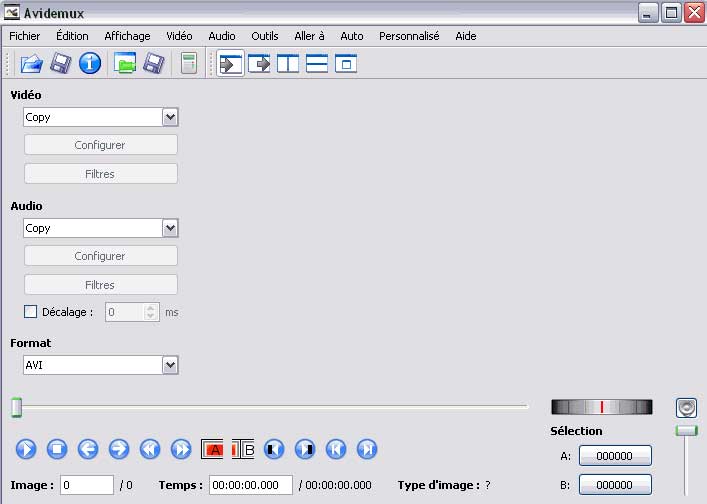Click the Play button
The height and width of the screenshot is (504, 707).
click(x=26, y=449)
